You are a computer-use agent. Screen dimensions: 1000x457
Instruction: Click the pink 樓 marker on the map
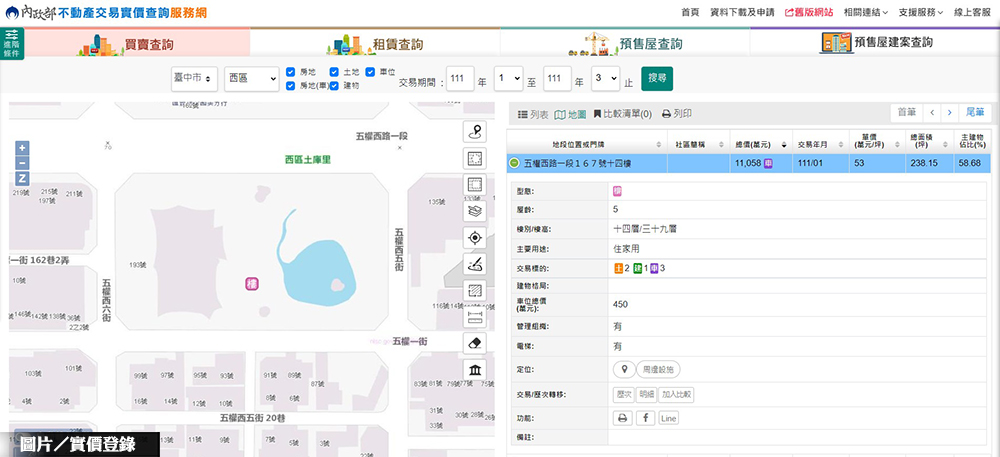pos(252,284)
